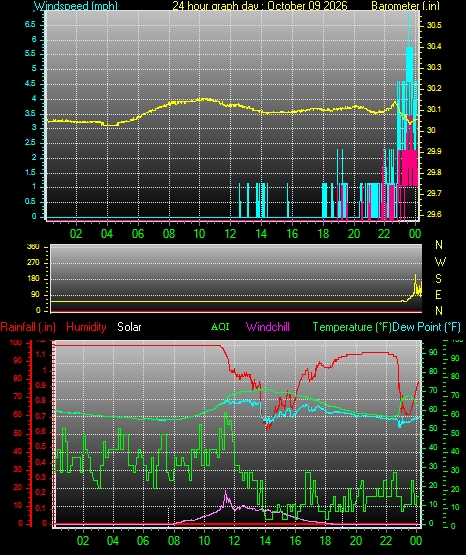Click the '0.7' rainfall axis value

tap(41, 416)
